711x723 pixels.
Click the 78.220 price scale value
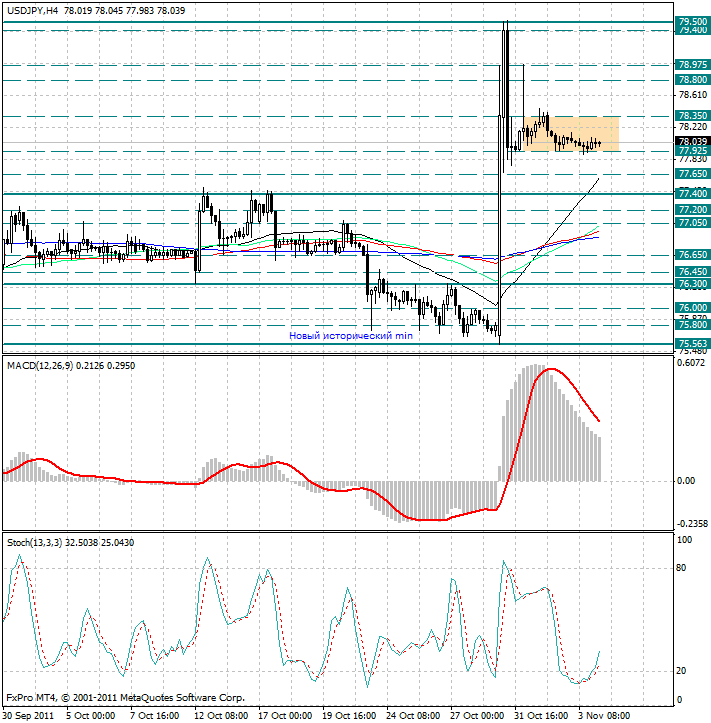point(693,127)
